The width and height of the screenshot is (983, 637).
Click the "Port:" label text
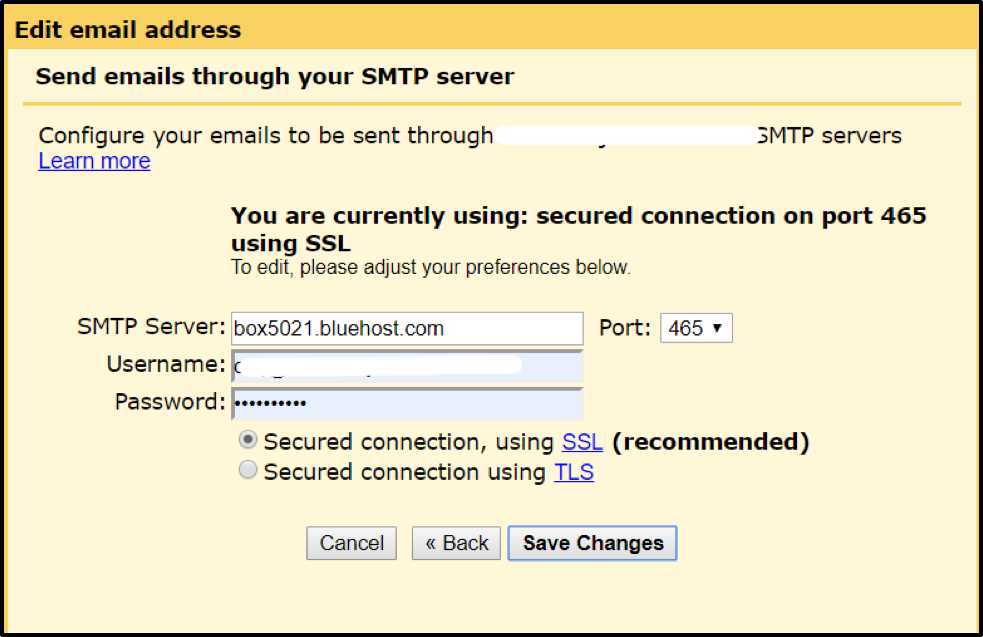click(624, 328)
